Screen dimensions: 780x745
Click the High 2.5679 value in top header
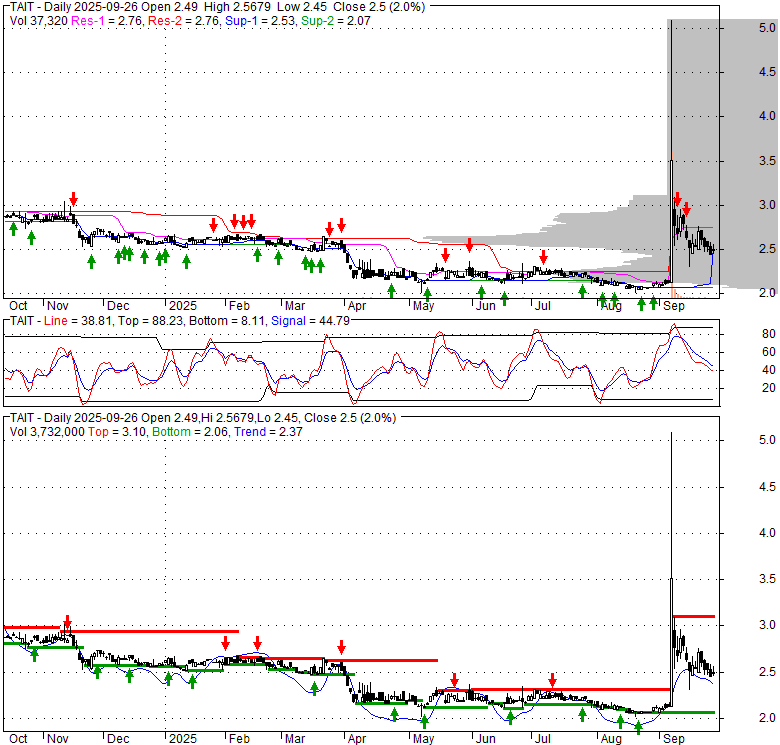pyautogui.click(x=237, y=7)
